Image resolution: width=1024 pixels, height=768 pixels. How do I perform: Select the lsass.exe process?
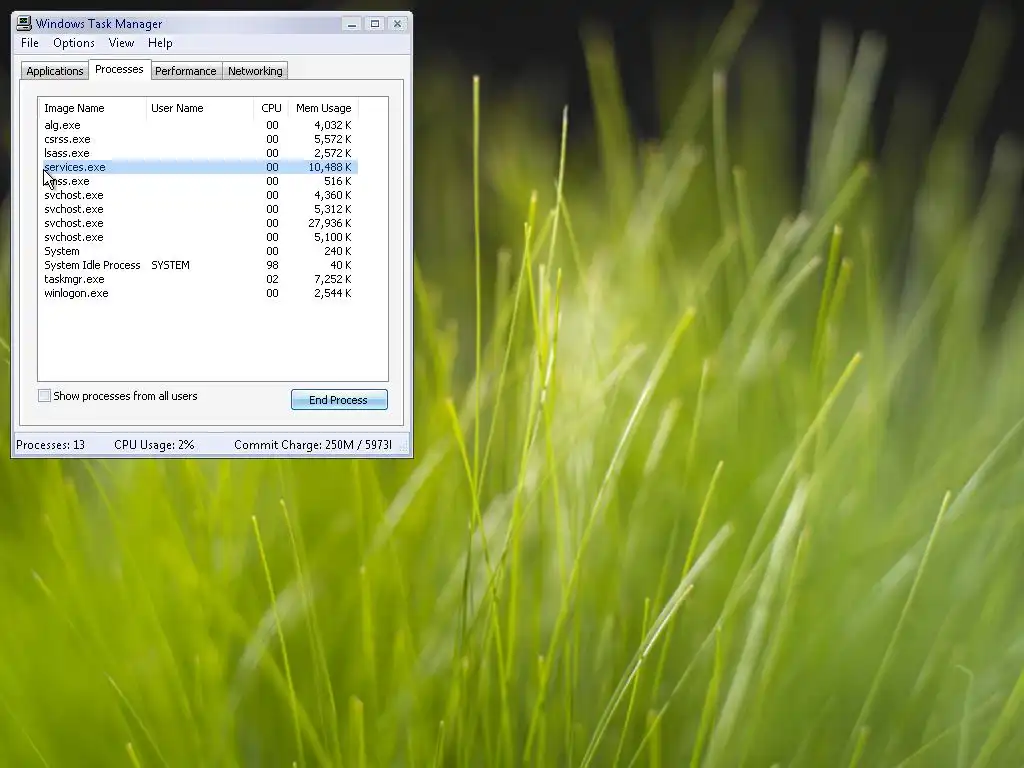tap(200, 153)
